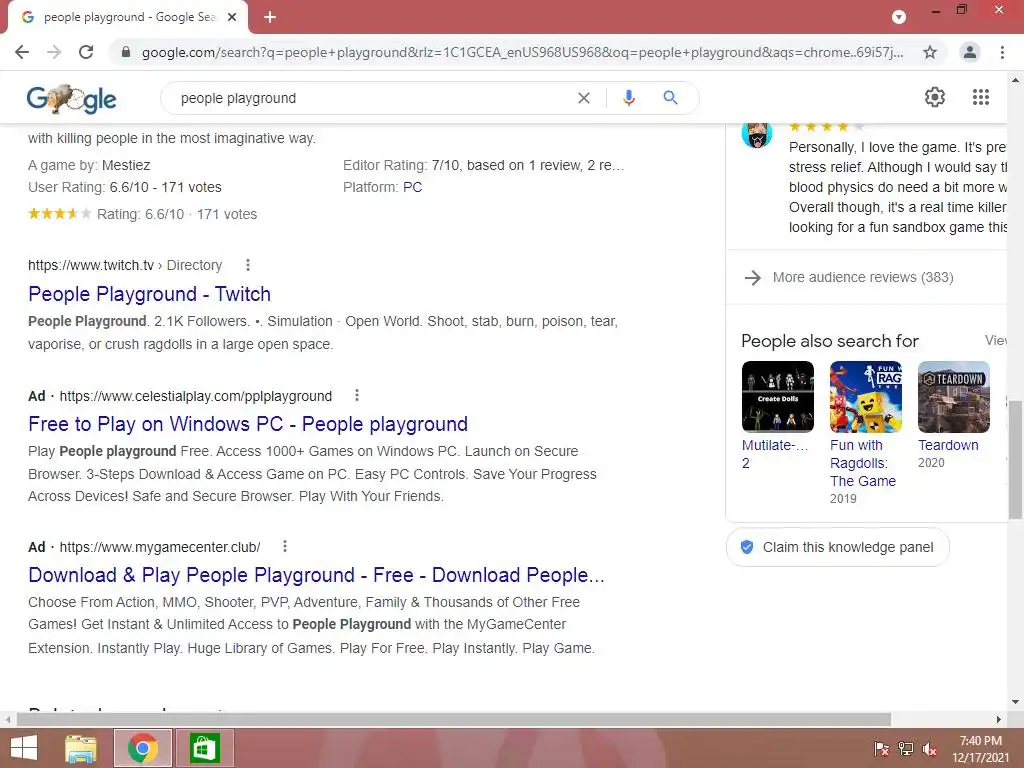Click the reviewer avatar image

tap(757, 135)
